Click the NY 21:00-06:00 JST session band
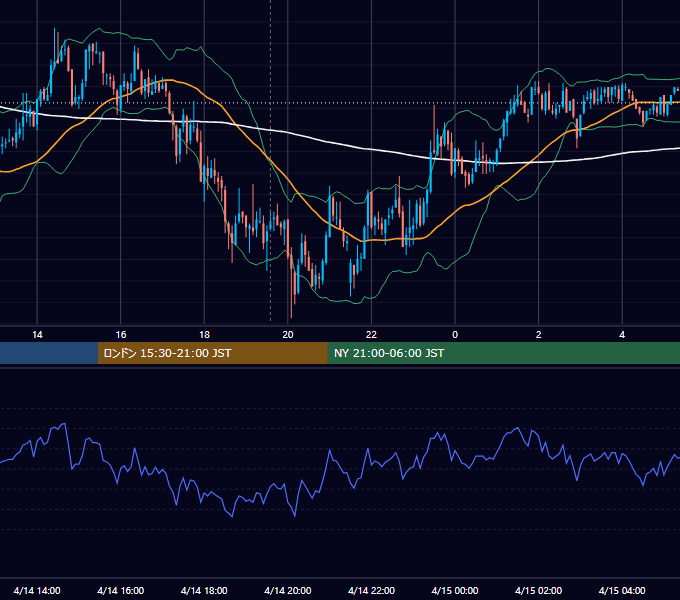The image size is (680, 600). click(503, 353)
